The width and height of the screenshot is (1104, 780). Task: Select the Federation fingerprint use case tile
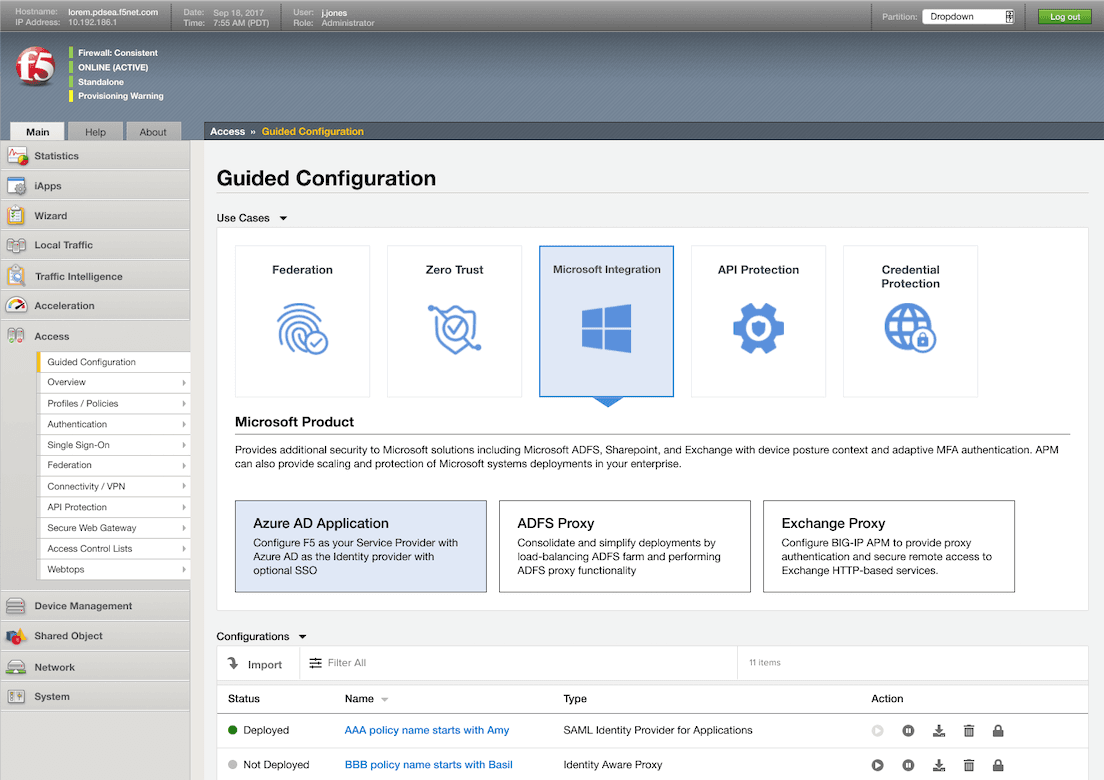tap(302, 321)
